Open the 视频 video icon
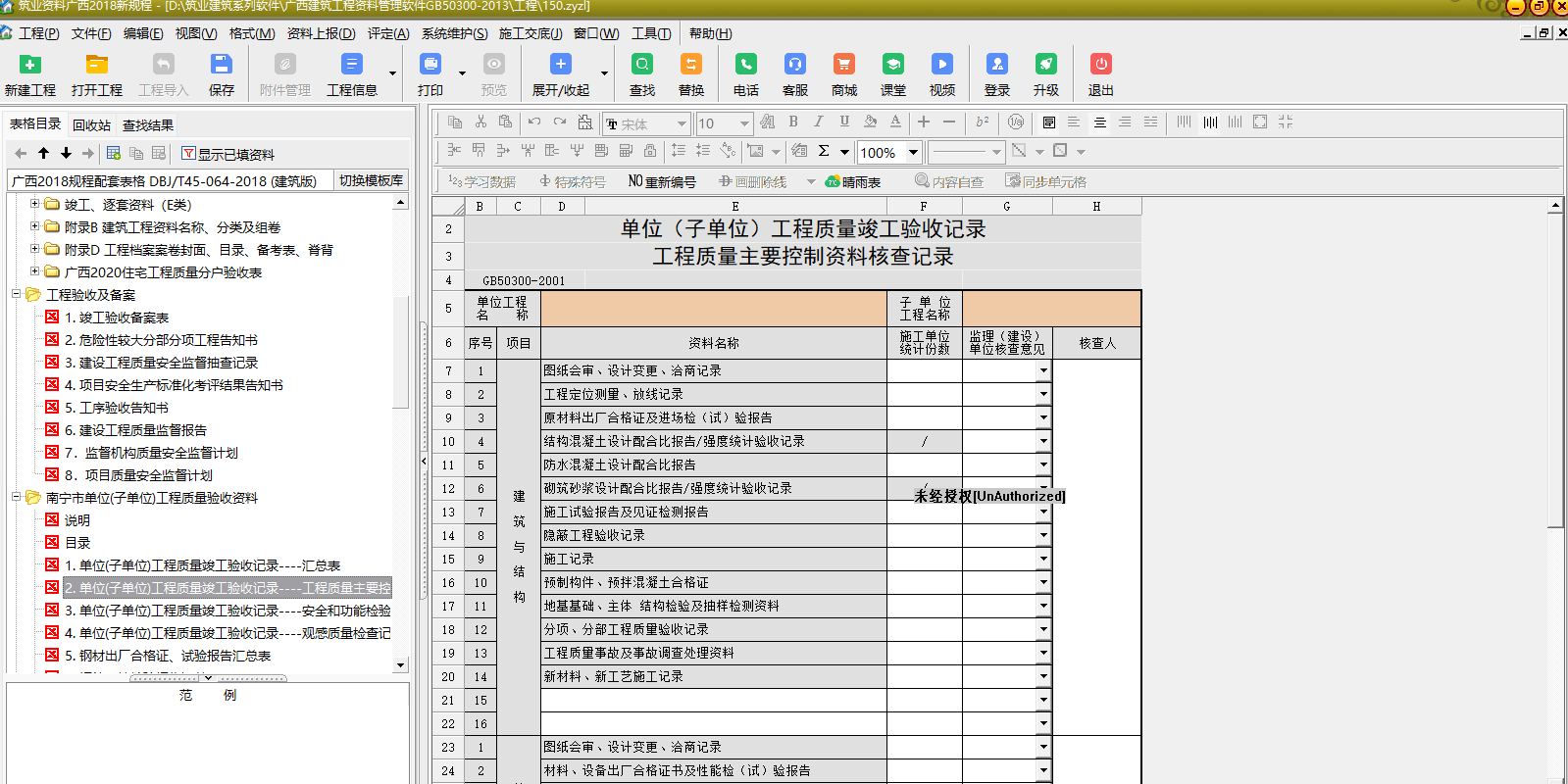Image resolution: width=1568 pixels, height=784 pixels. 942,65
